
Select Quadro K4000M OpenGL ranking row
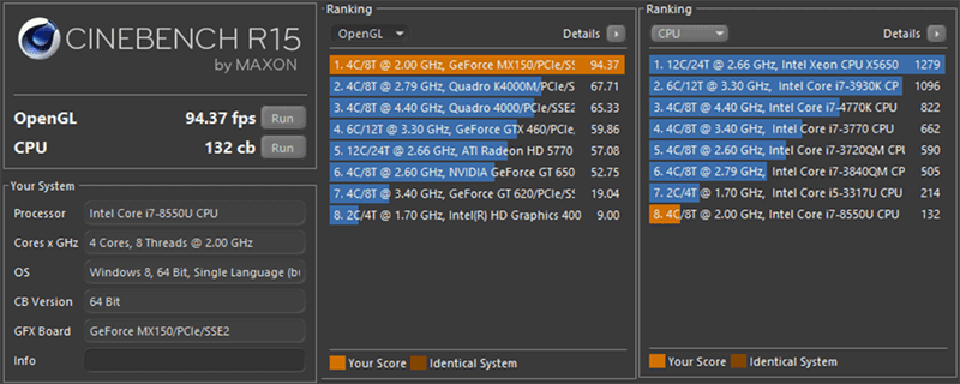click(x=477, y=86)
